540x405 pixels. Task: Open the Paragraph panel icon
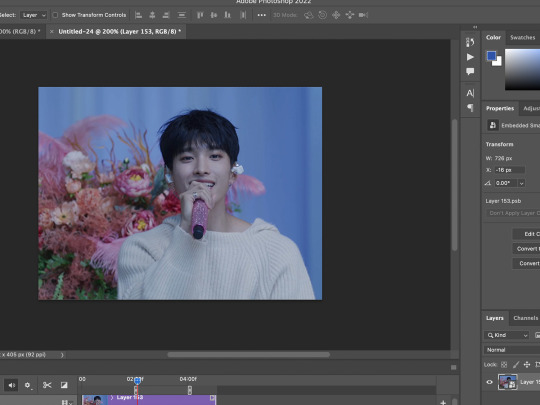[x=470, y=108]
